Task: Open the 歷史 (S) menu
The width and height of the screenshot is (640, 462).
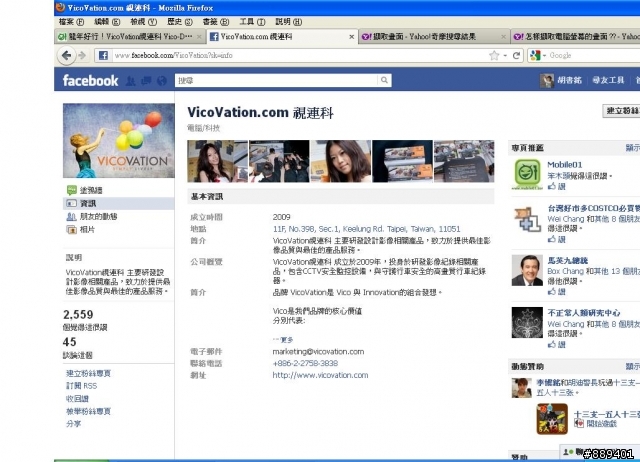Action: [x=180, y=22]
